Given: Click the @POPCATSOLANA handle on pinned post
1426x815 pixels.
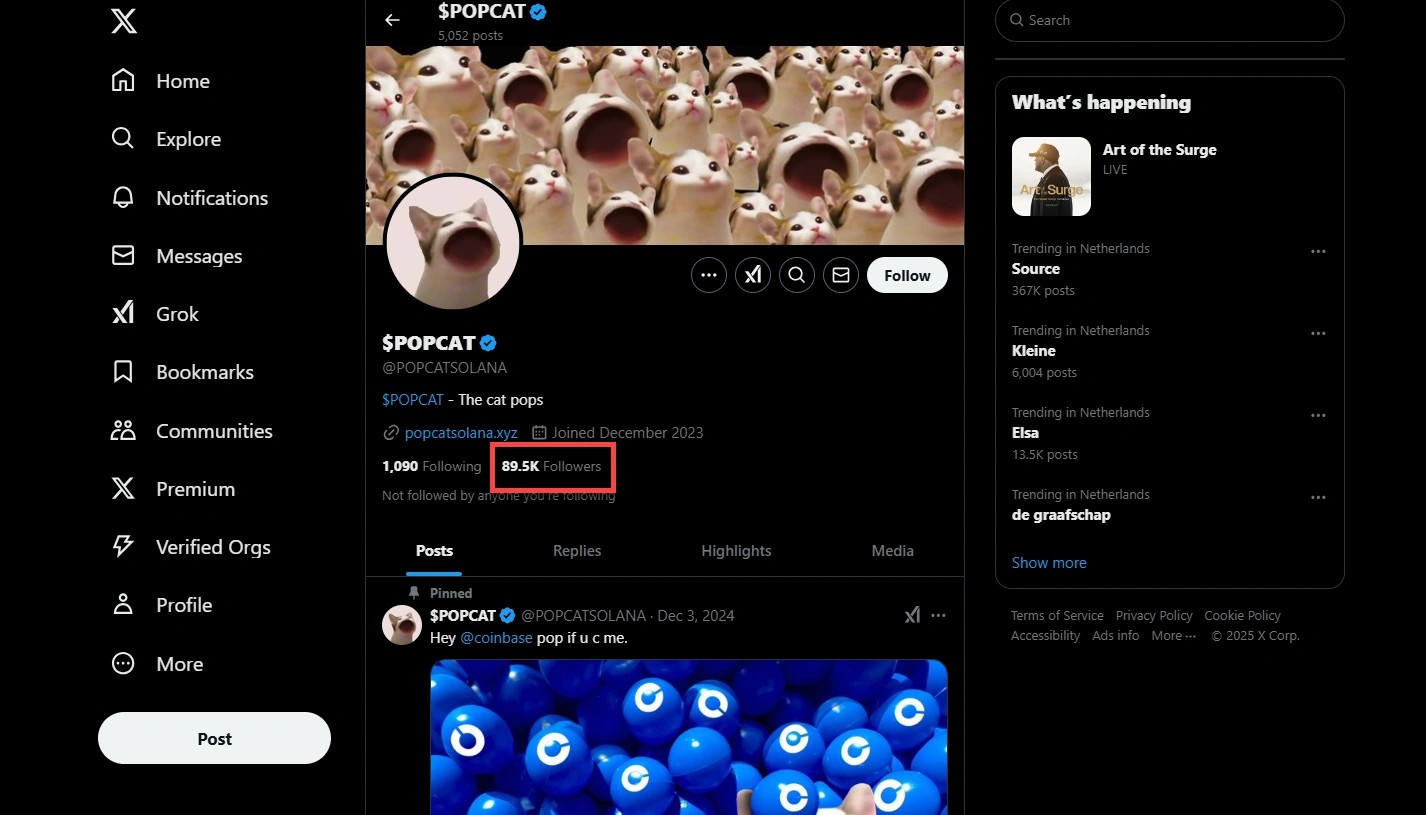Looking at the screenshot, I should 583,616.
